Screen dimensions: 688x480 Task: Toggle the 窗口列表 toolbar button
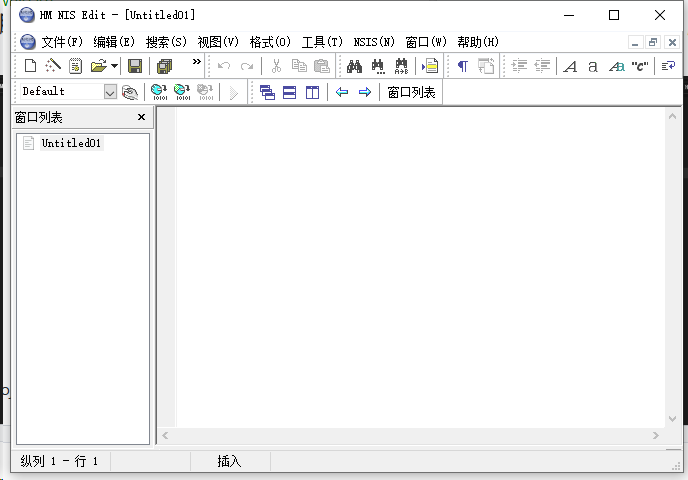click(x=411, y=92)
